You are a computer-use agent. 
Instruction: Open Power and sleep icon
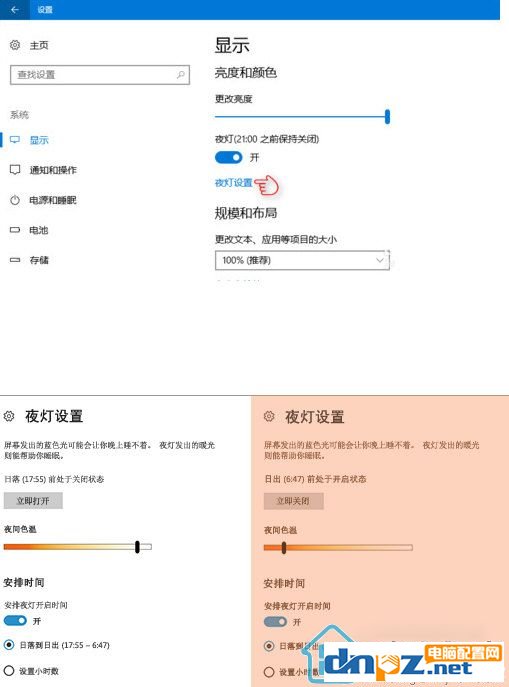coord(15,200)
